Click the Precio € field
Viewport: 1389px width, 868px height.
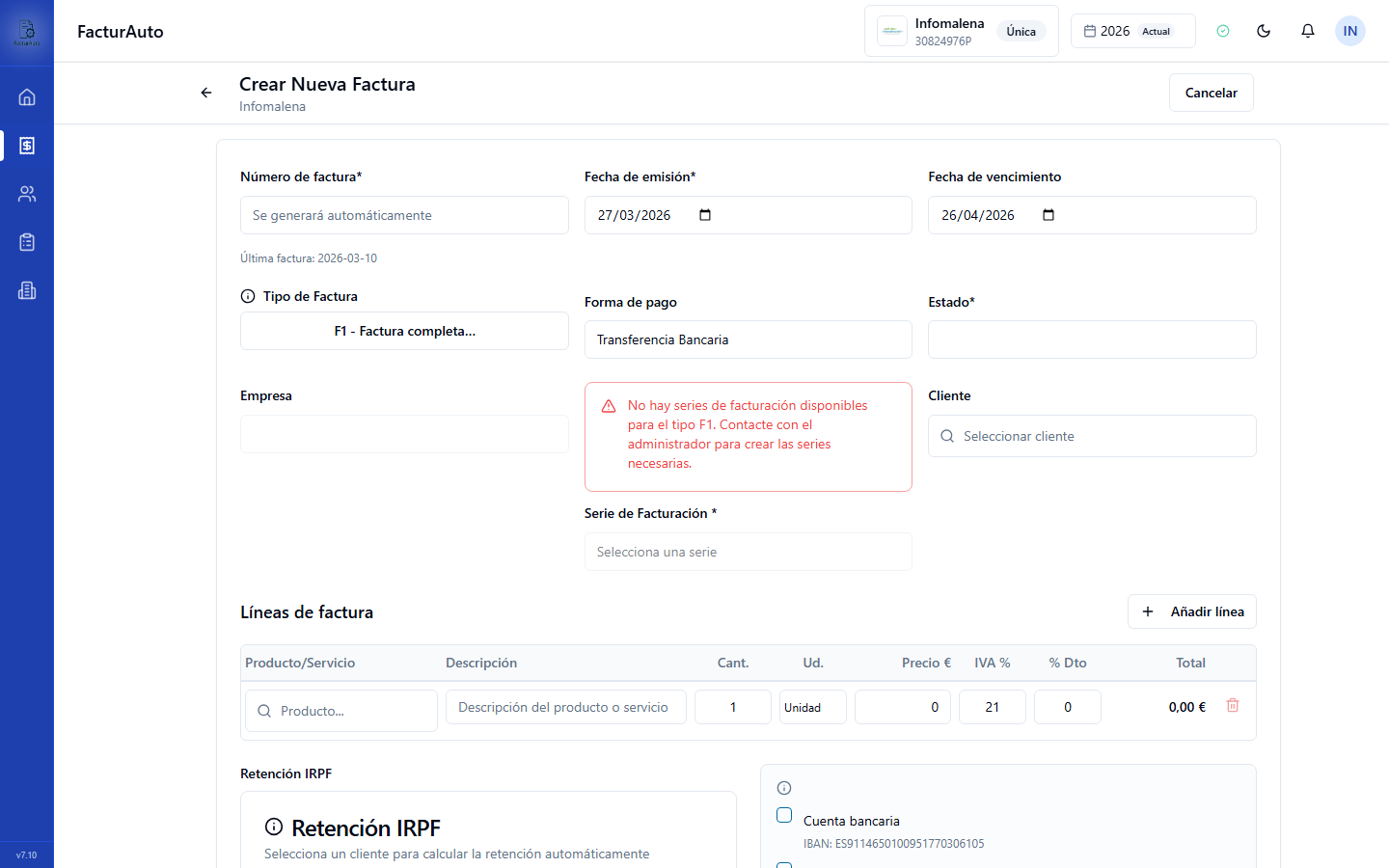pyautogui.click(x=903, y=707)
